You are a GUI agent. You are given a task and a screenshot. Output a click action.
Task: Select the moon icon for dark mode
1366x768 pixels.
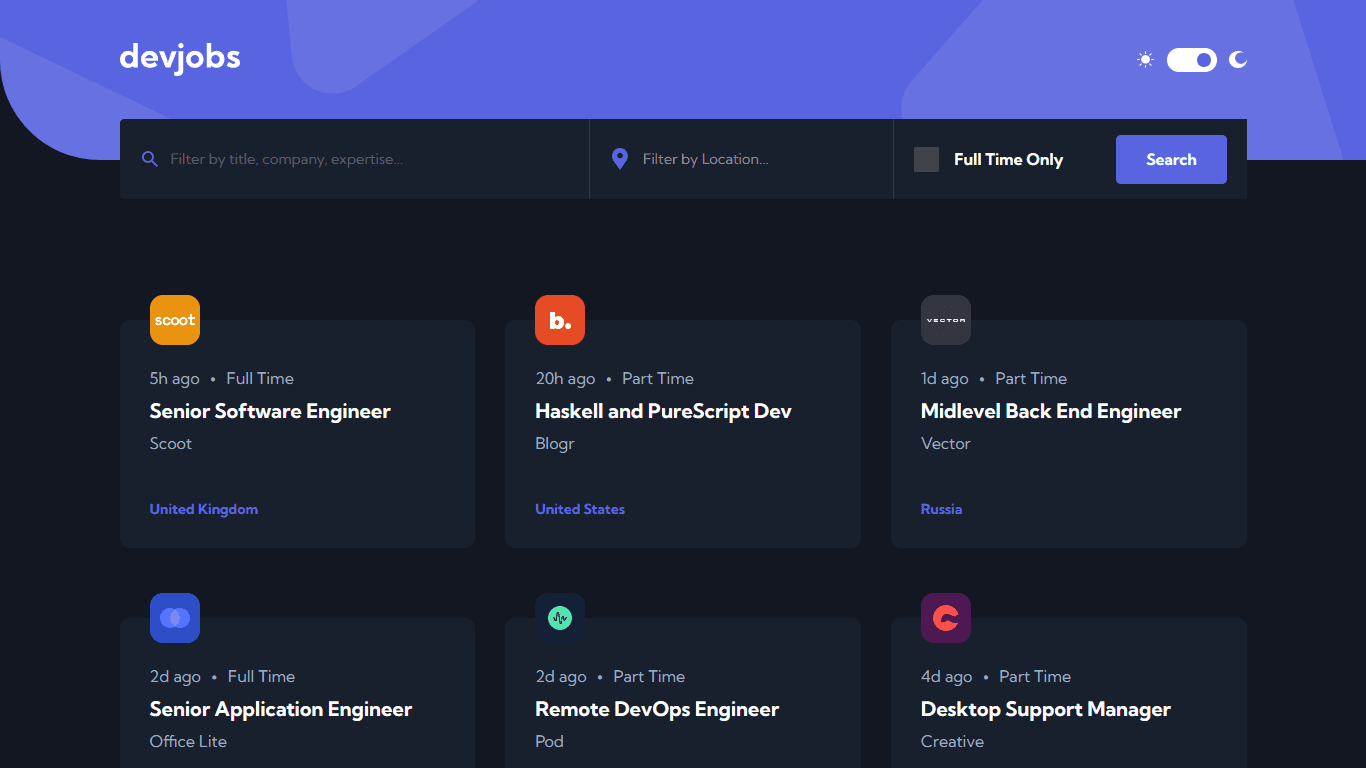pyautogui.click(x=1238, y=60)
